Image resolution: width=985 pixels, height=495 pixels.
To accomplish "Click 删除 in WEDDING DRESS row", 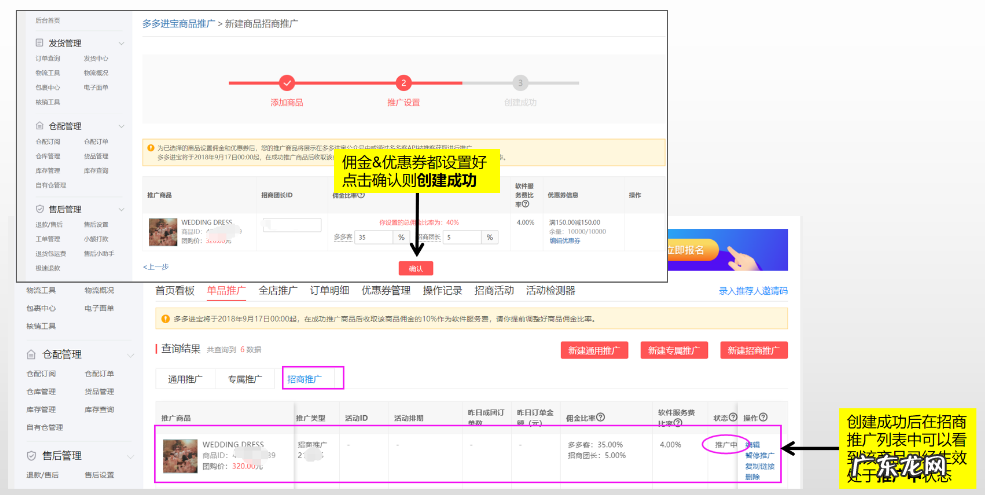I will [x=752, y=477].
